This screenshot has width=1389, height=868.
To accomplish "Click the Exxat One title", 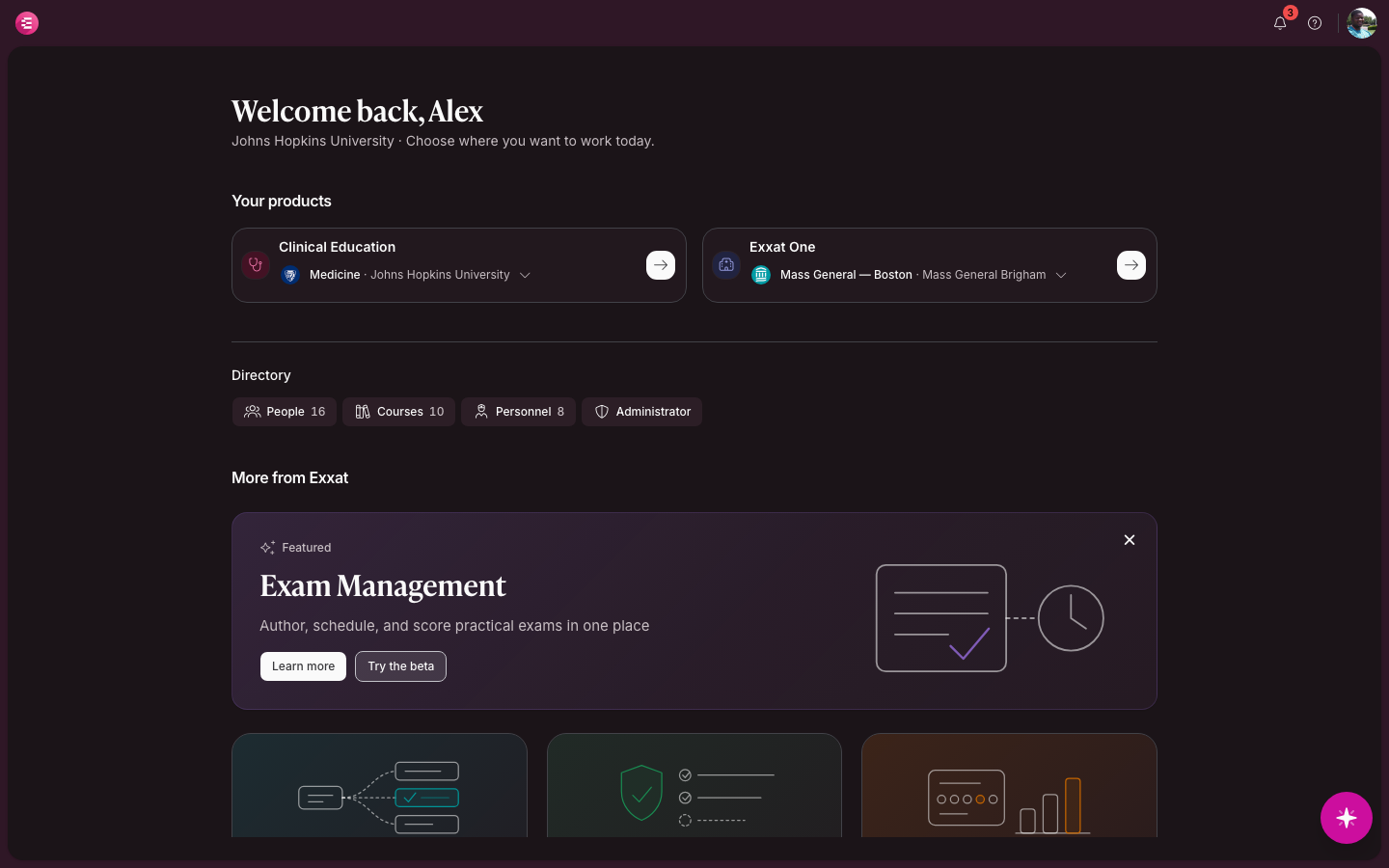I will (782, 247).
